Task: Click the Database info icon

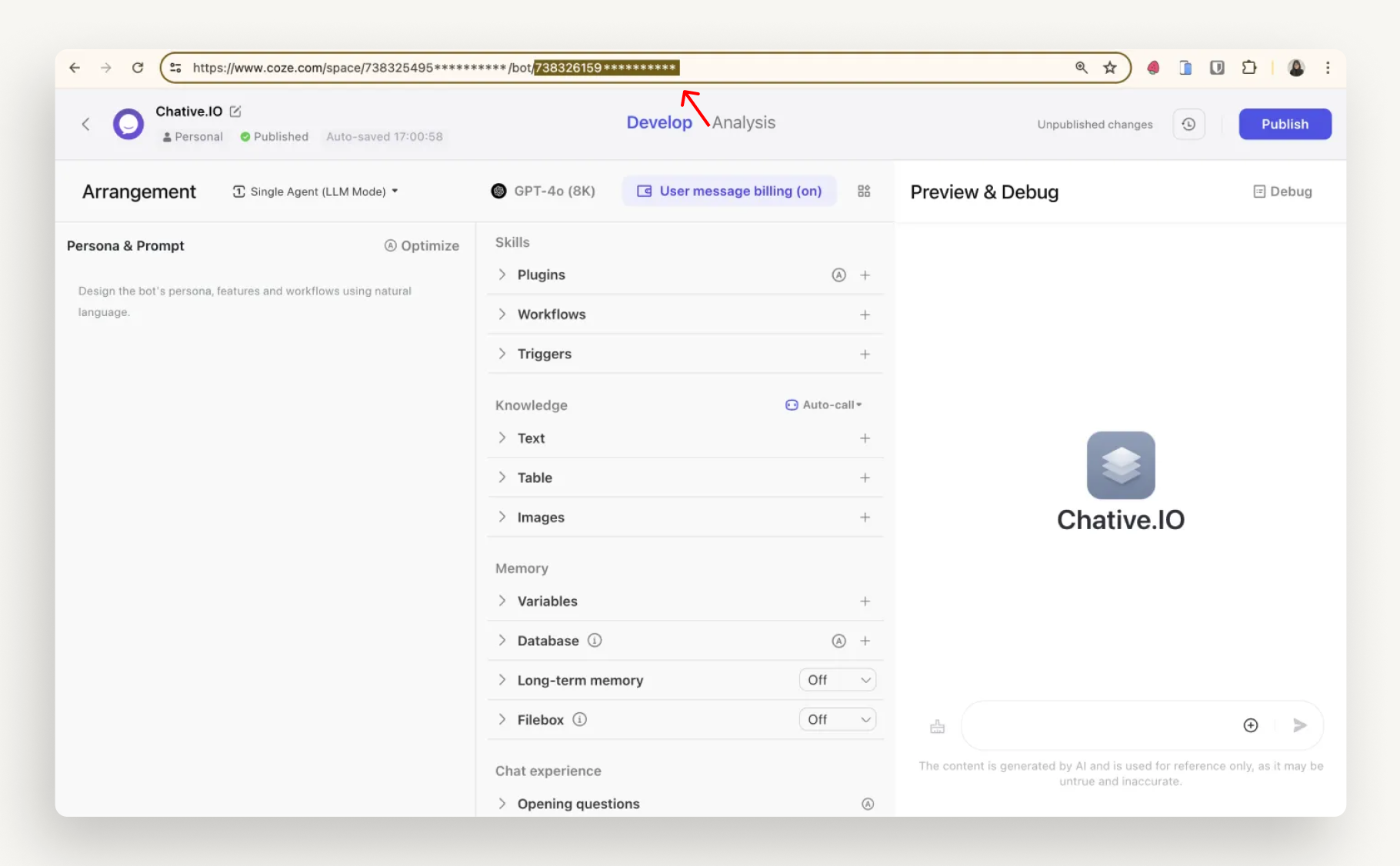Action: 595,640
